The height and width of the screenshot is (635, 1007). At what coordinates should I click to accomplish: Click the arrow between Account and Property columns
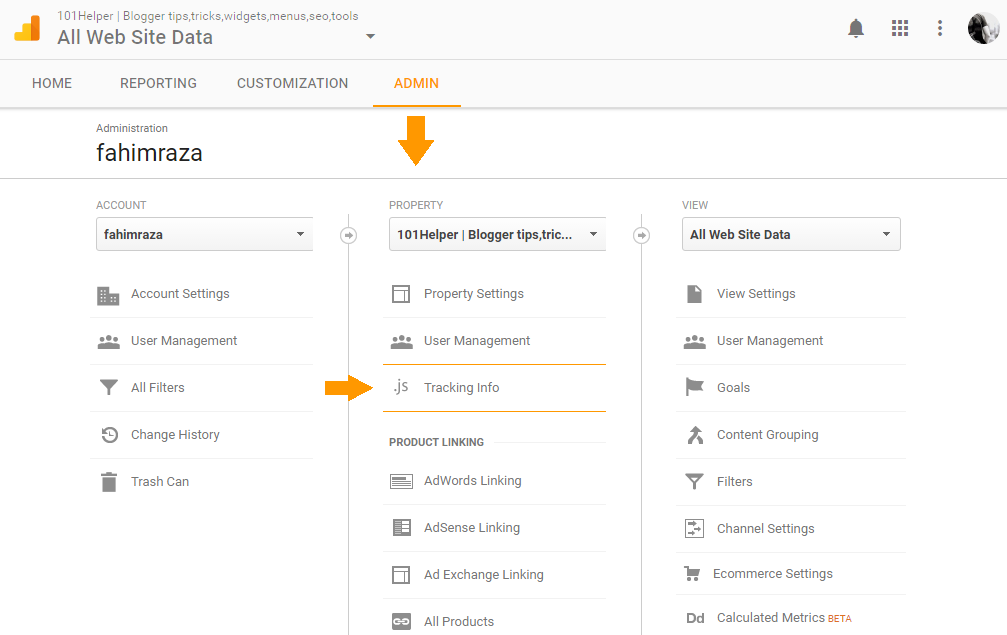348,235
